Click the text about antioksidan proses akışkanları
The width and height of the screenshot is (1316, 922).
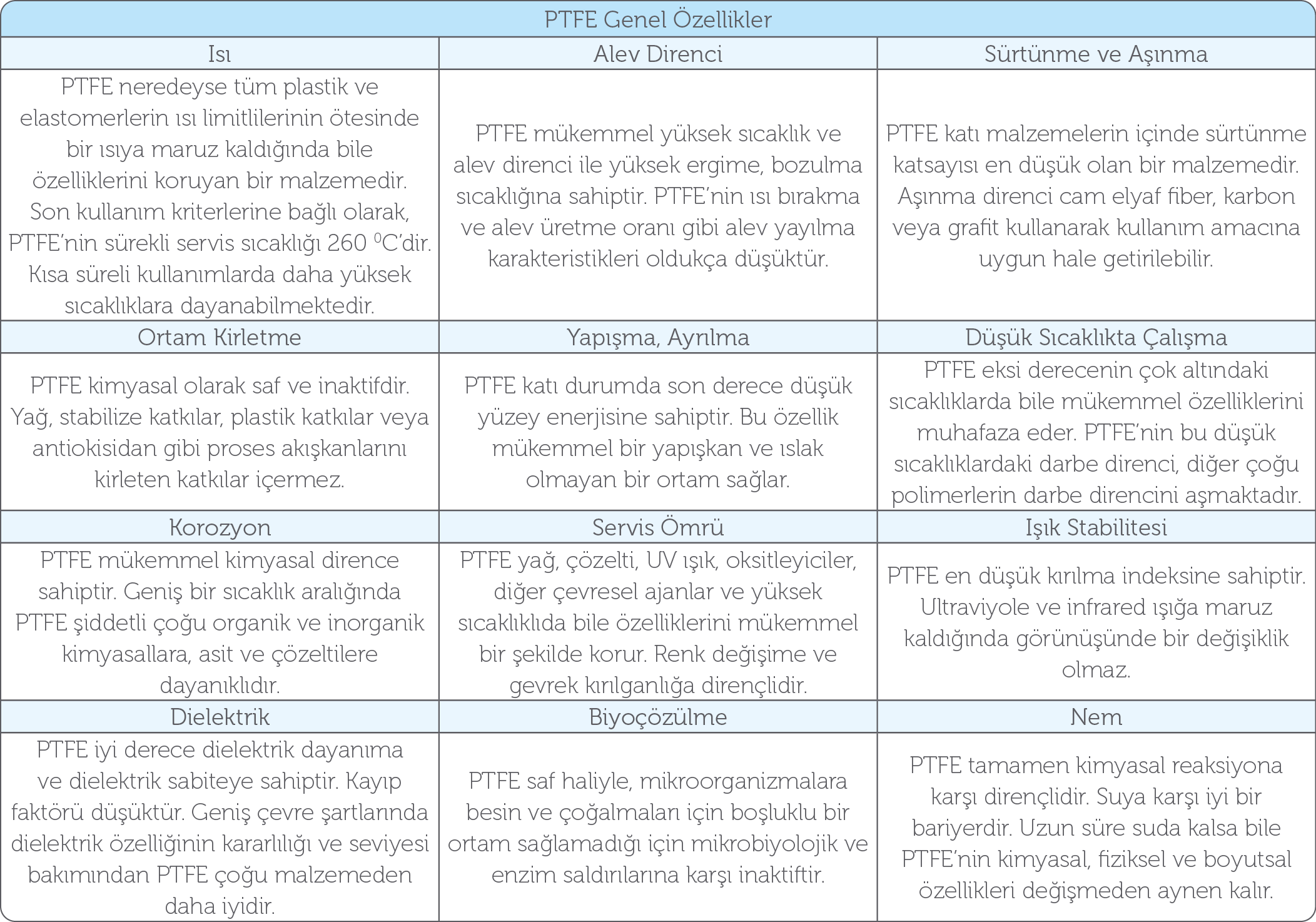[220, 448]
